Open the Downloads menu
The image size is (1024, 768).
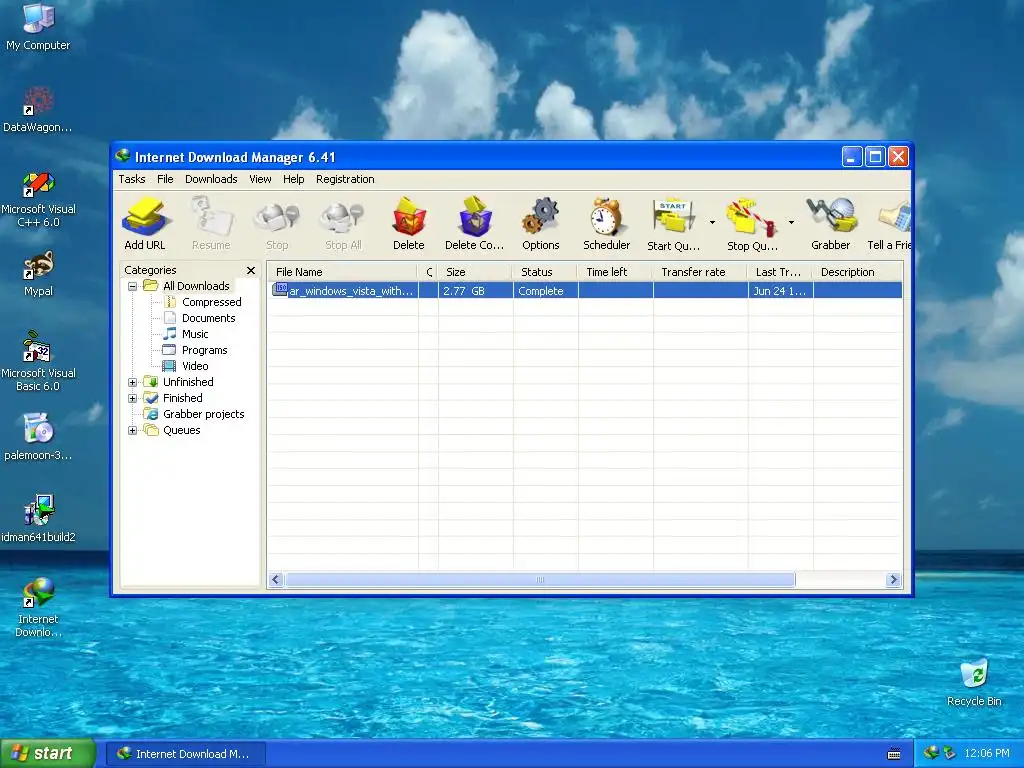pyautogui.click(x=211, y=179)
